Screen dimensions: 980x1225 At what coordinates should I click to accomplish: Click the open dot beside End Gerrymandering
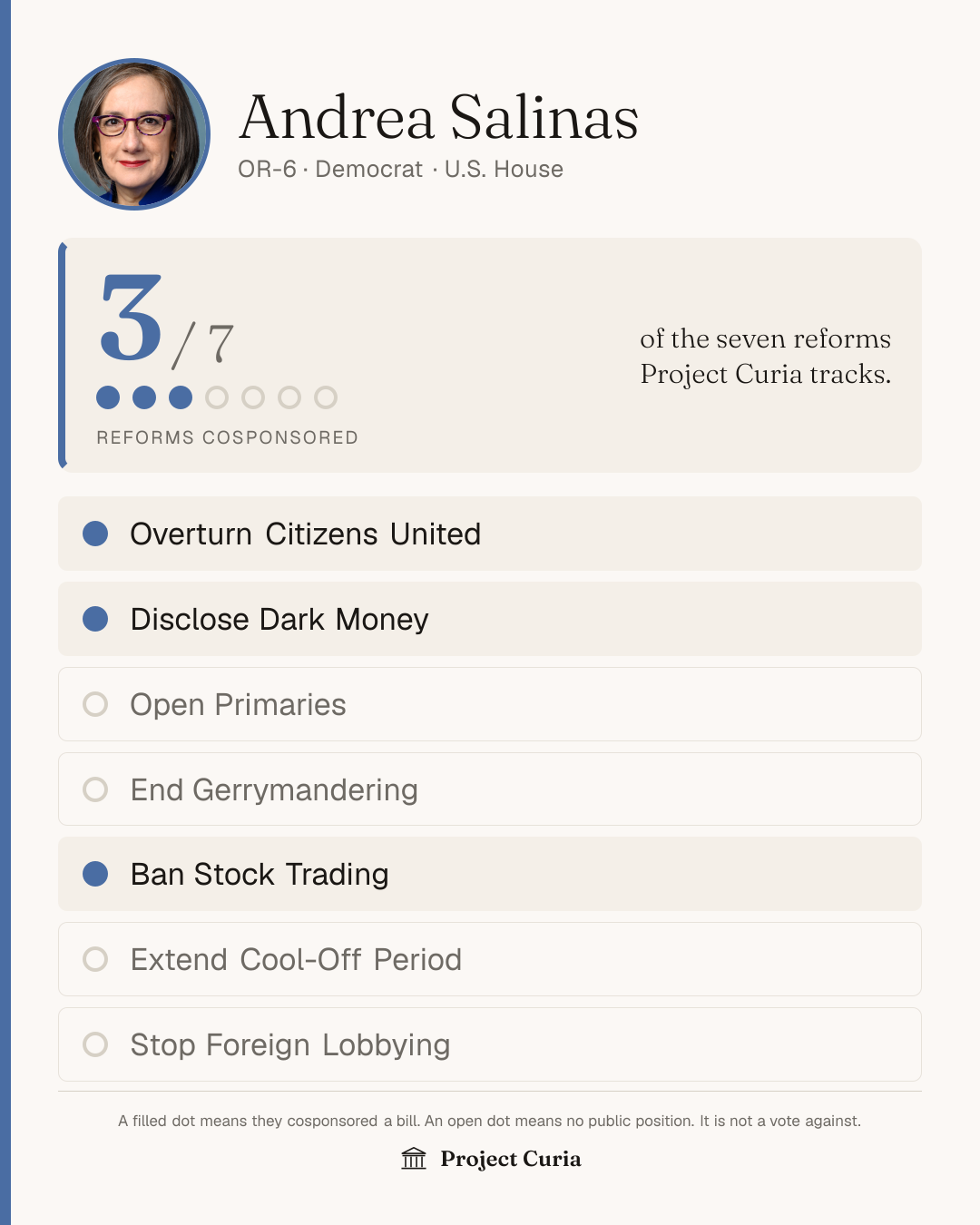click(x=95, y=789)
